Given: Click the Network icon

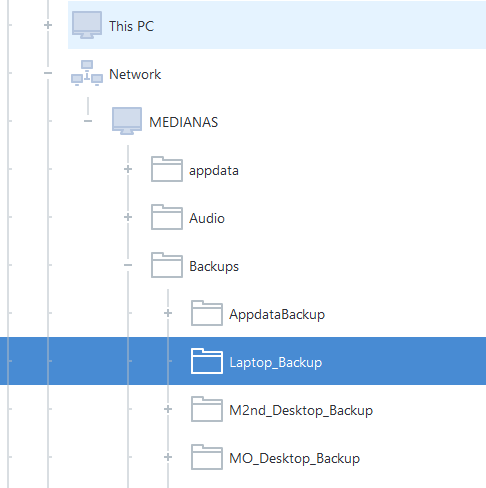Looking at the screenshot, I should (x=87, y=73).
